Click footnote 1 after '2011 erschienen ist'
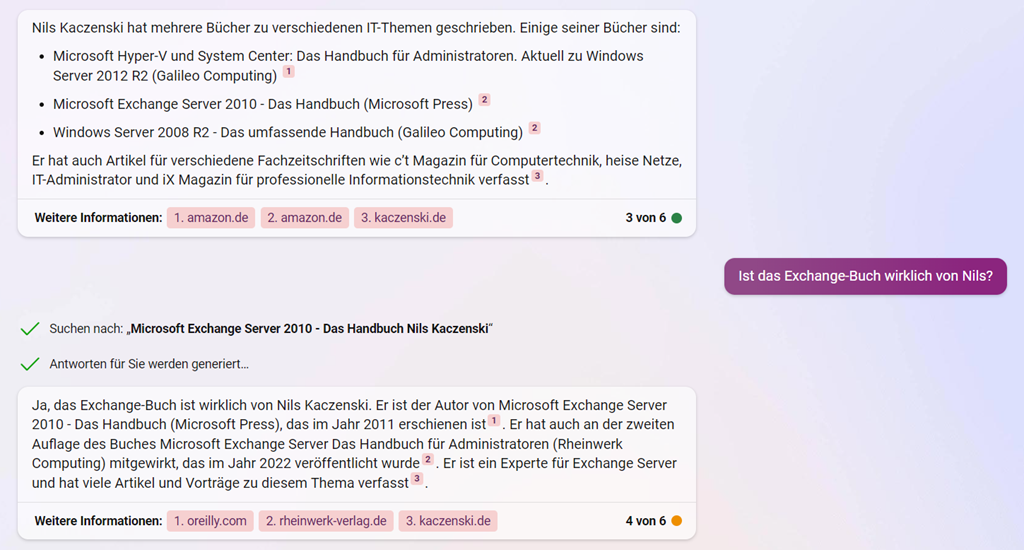Viewport: 1024px width, 550px height. 494,420
